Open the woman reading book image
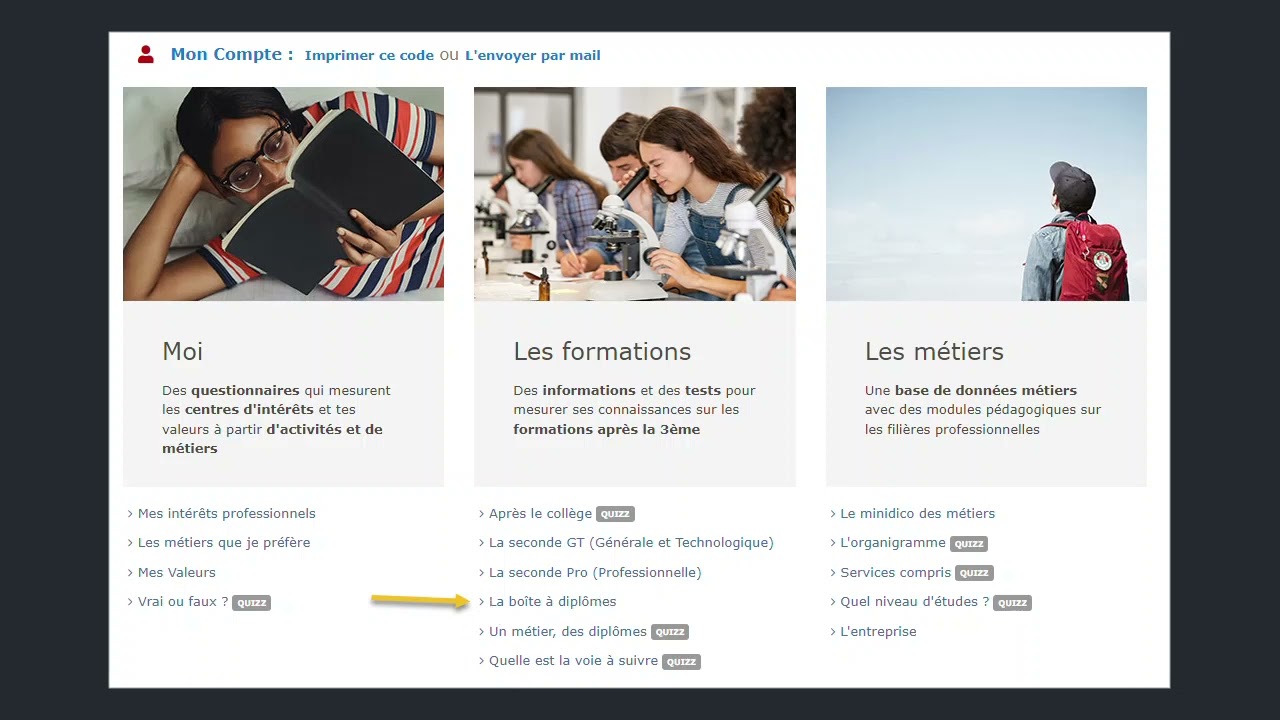The width and height of the screenshot is (1280, 720). tap(283, 194)
